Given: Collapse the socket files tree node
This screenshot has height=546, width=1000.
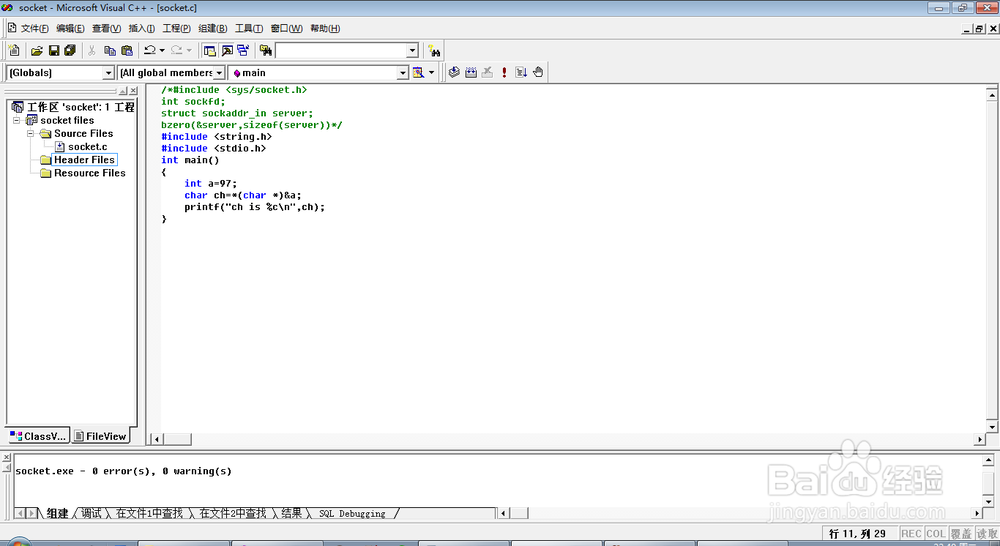Looking at the screenshot, I should tap(17, 120).
